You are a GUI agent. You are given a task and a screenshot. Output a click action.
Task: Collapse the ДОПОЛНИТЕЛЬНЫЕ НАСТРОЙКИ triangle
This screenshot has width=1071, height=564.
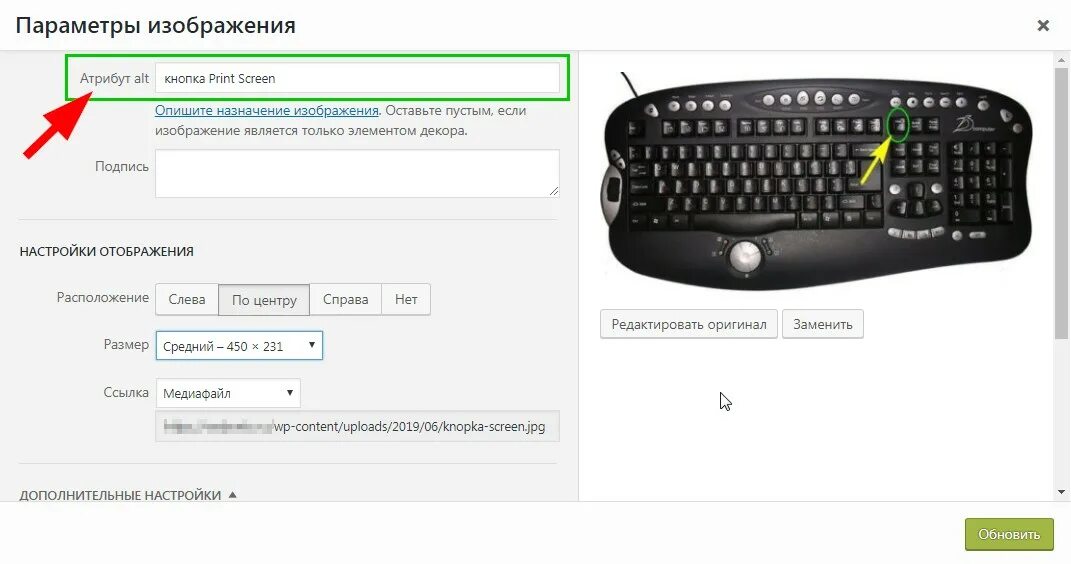point(232,494)
